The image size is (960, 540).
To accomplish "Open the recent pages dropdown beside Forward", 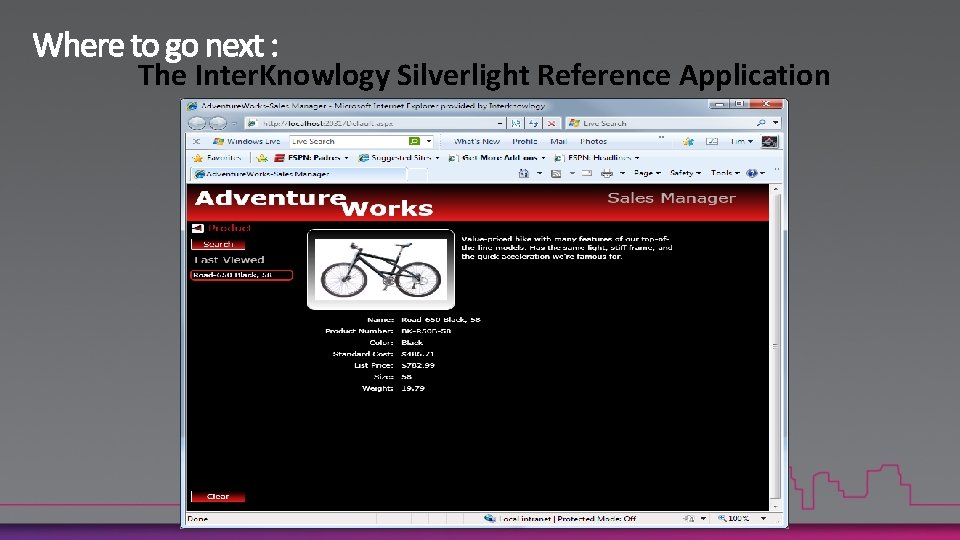I will pyautogui.click(x=234, y=124).
